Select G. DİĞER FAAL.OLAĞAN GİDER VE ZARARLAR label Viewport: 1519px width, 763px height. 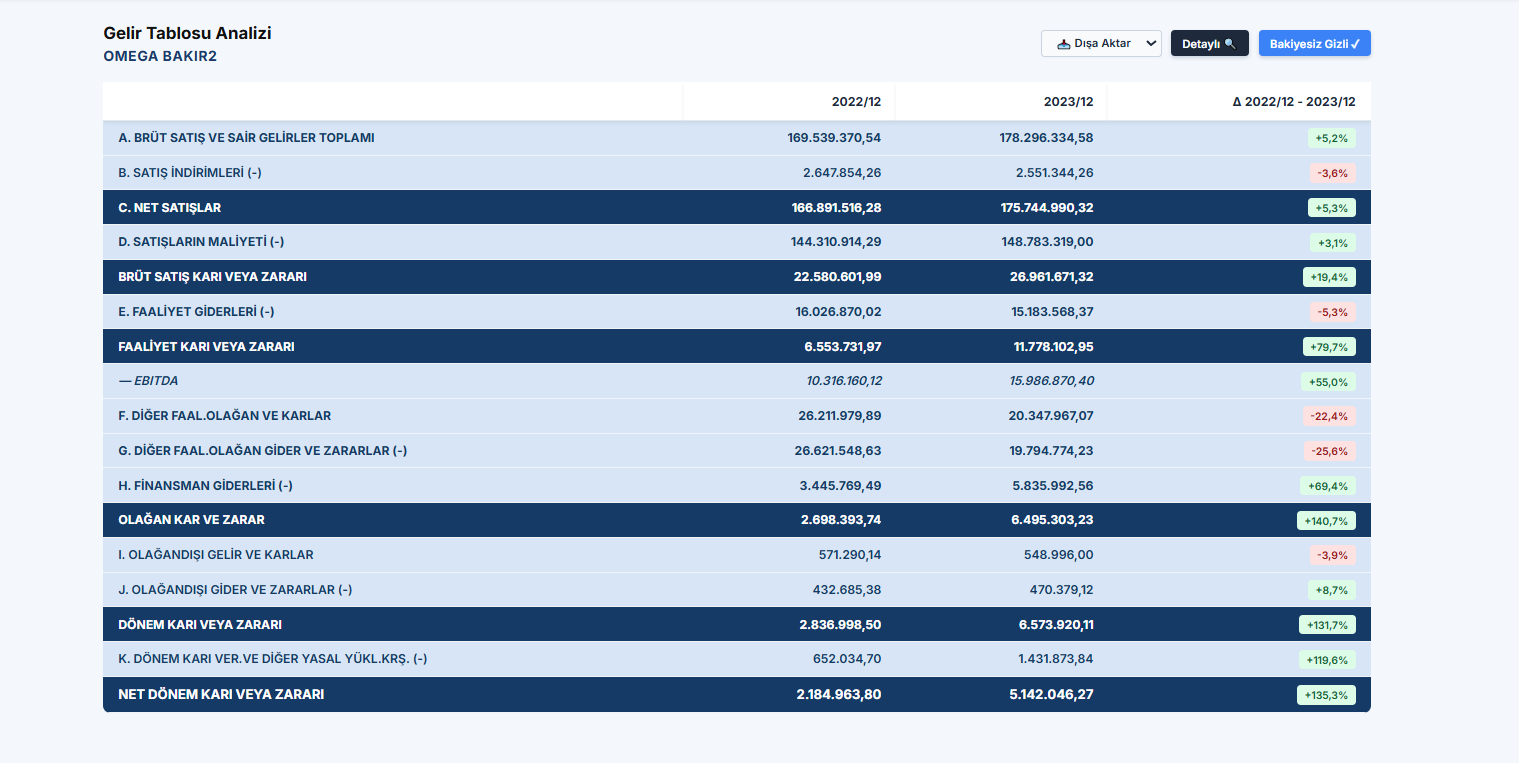(262, 451)
